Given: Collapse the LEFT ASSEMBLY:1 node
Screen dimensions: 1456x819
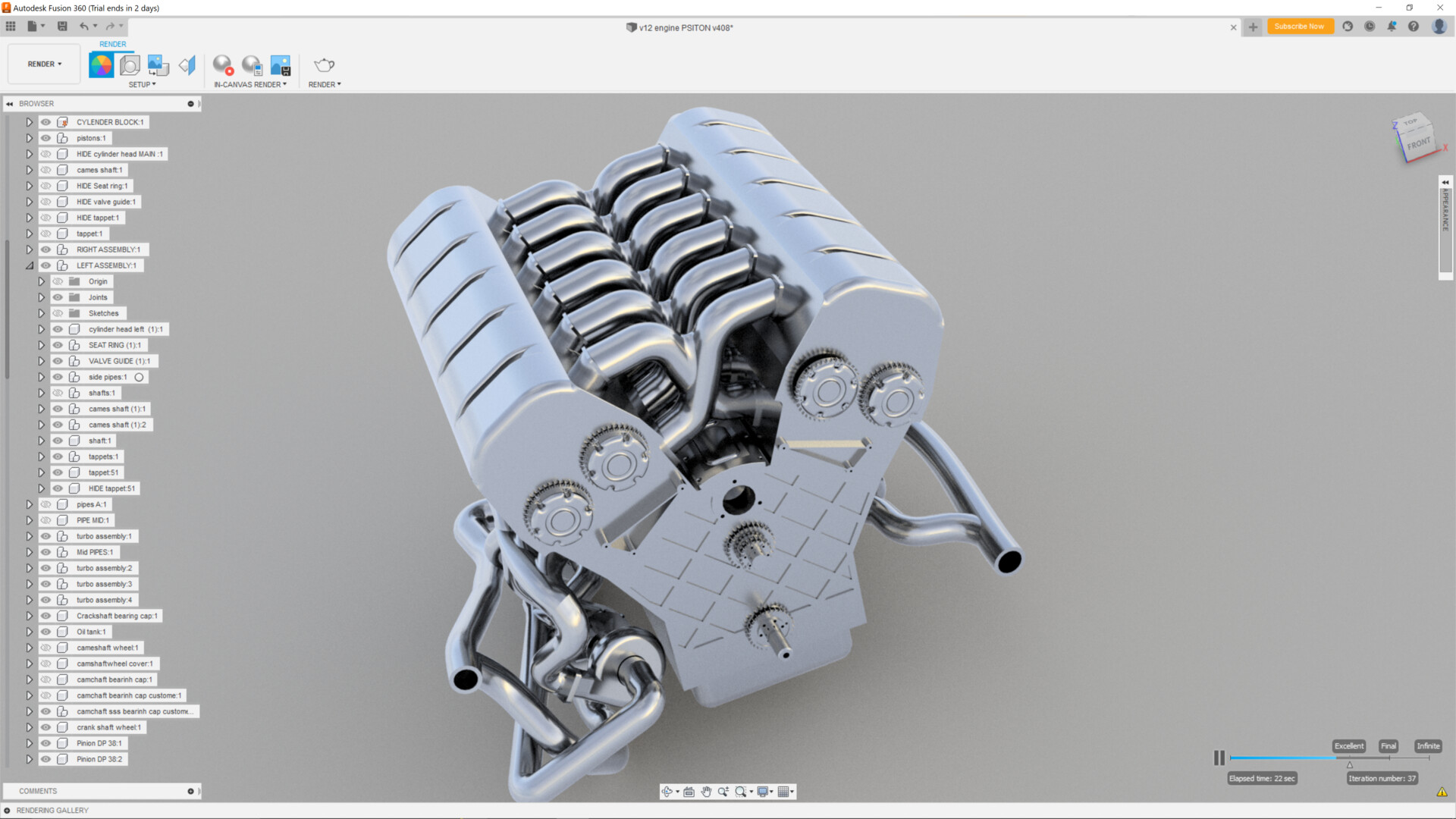Looking at the screenshot, I should (30, 265).
